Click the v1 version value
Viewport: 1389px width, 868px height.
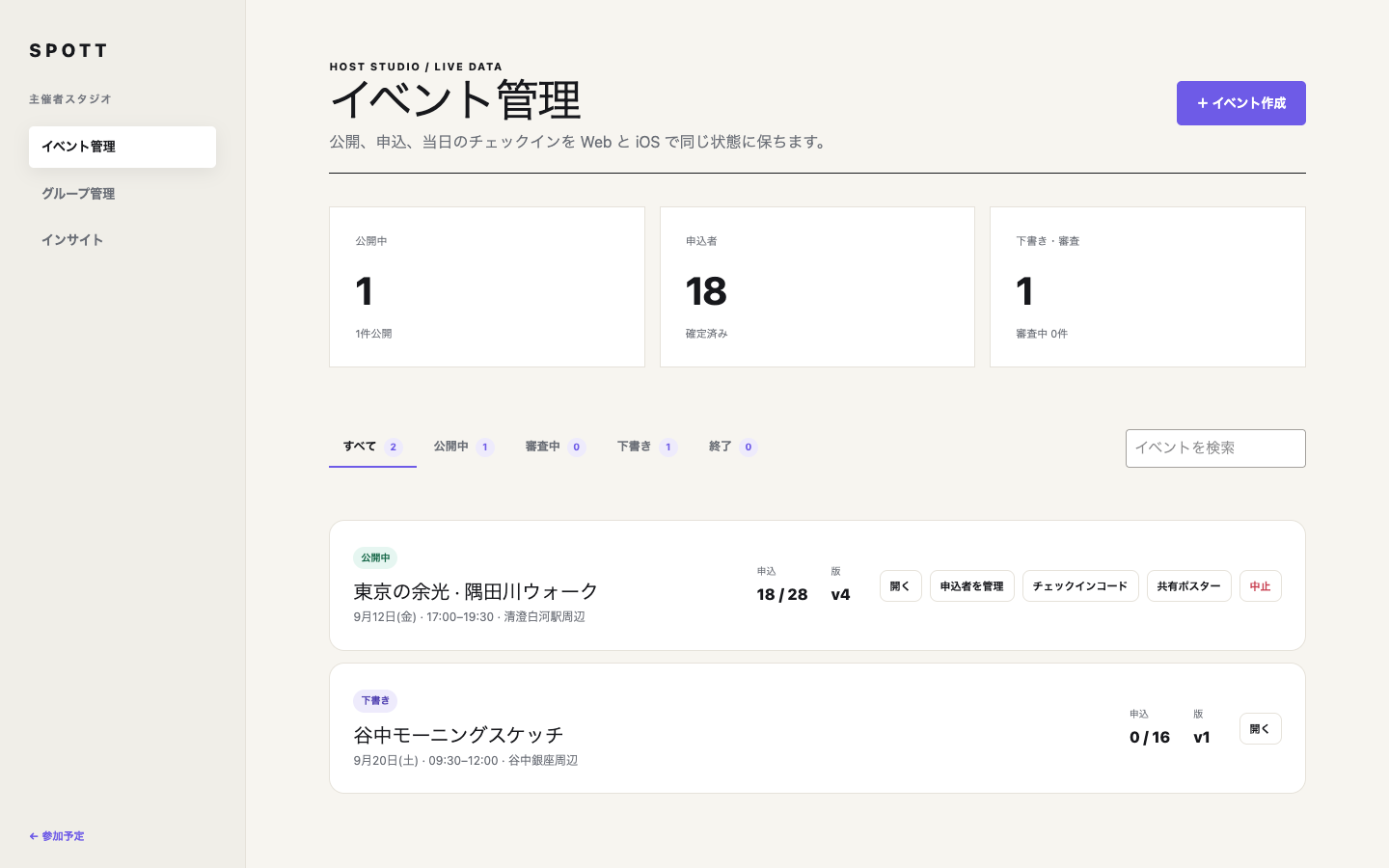[1202, 738]
